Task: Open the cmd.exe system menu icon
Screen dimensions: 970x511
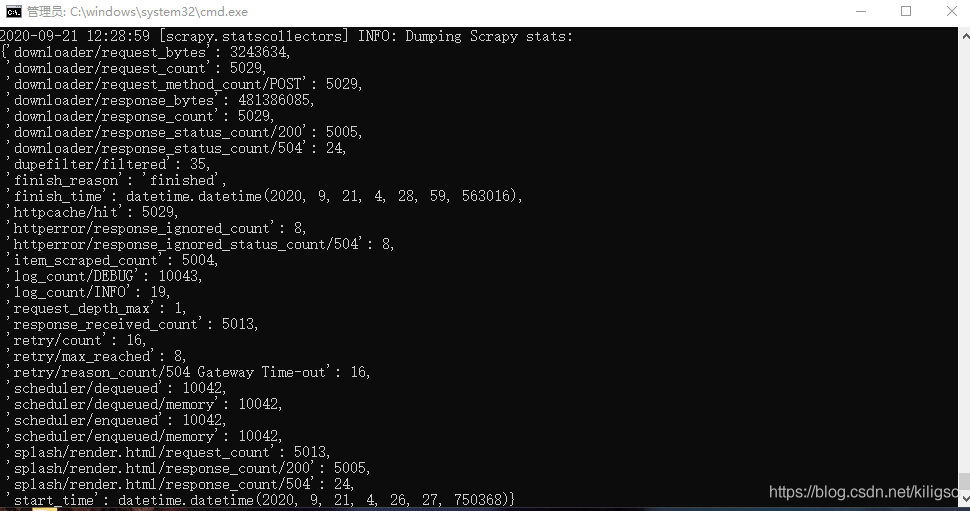Action: click(13, 12)
